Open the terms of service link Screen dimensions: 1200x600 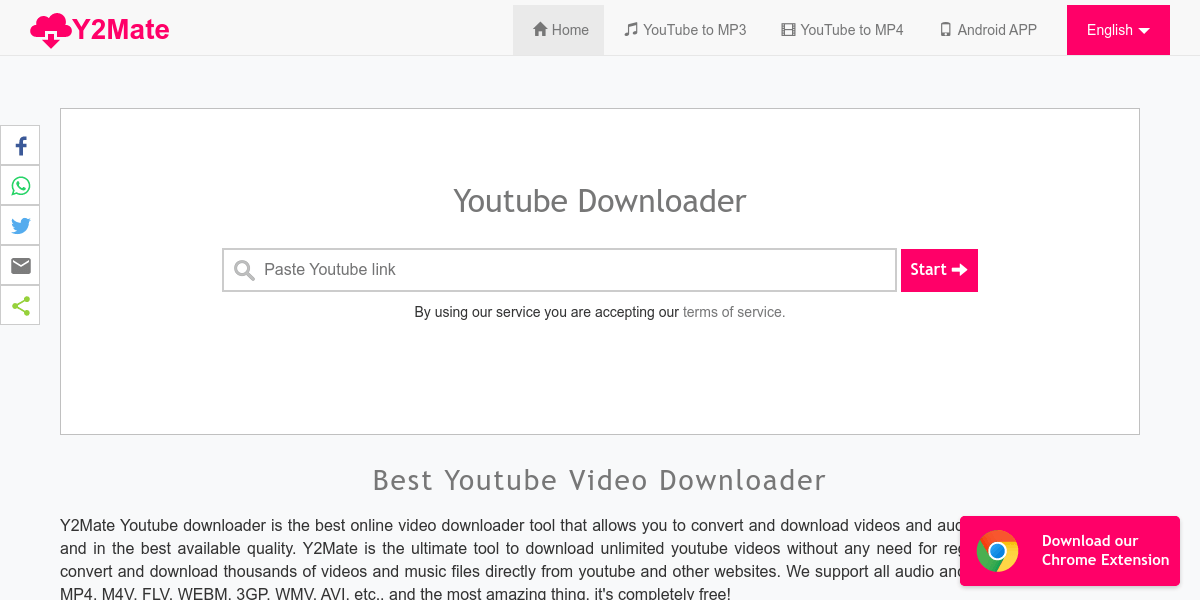click(734, 312)
